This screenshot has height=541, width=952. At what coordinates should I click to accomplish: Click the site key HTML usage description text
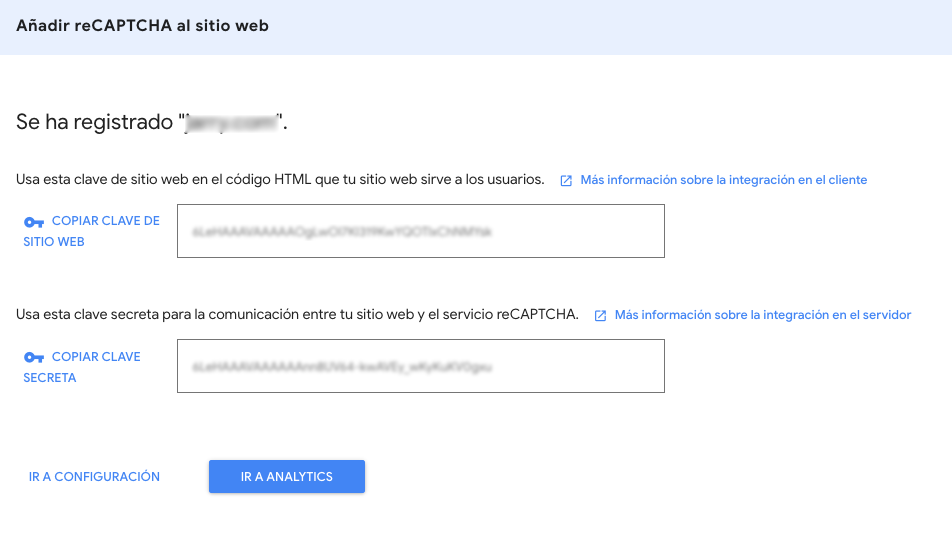pos(280,180)
